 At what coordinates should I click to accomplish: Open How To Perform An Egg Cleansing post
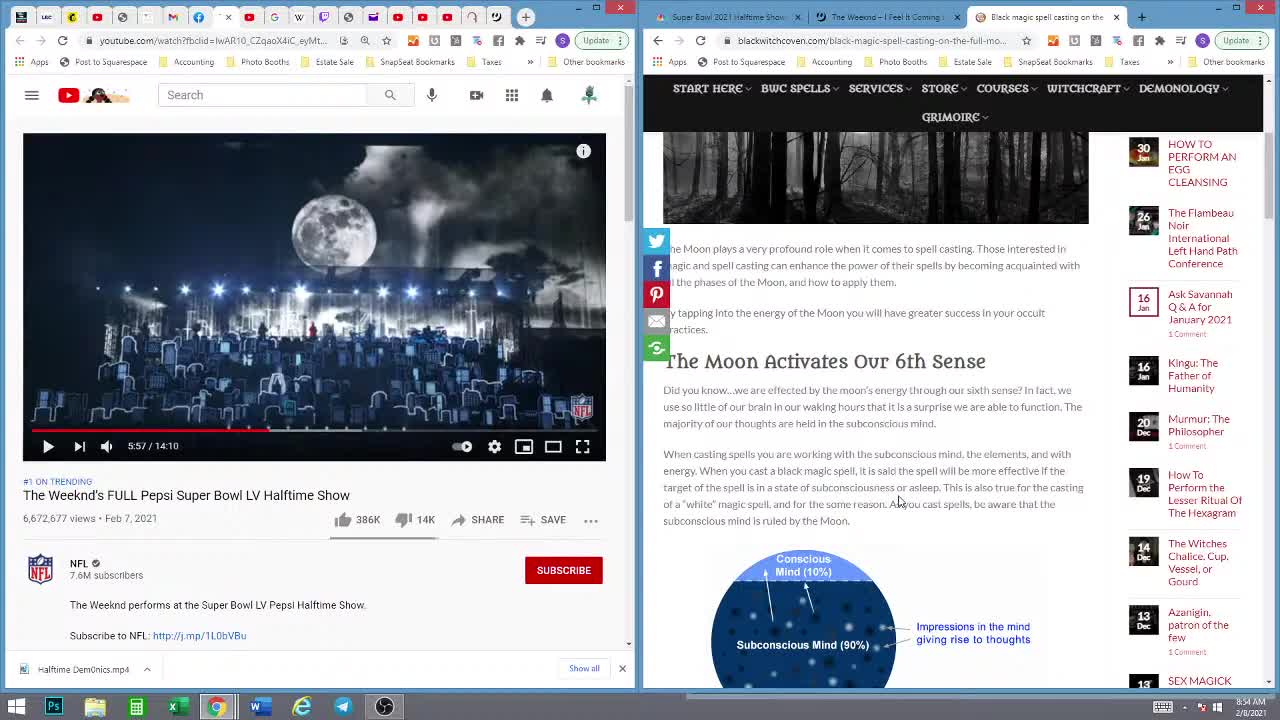(x=1202, y=163)
